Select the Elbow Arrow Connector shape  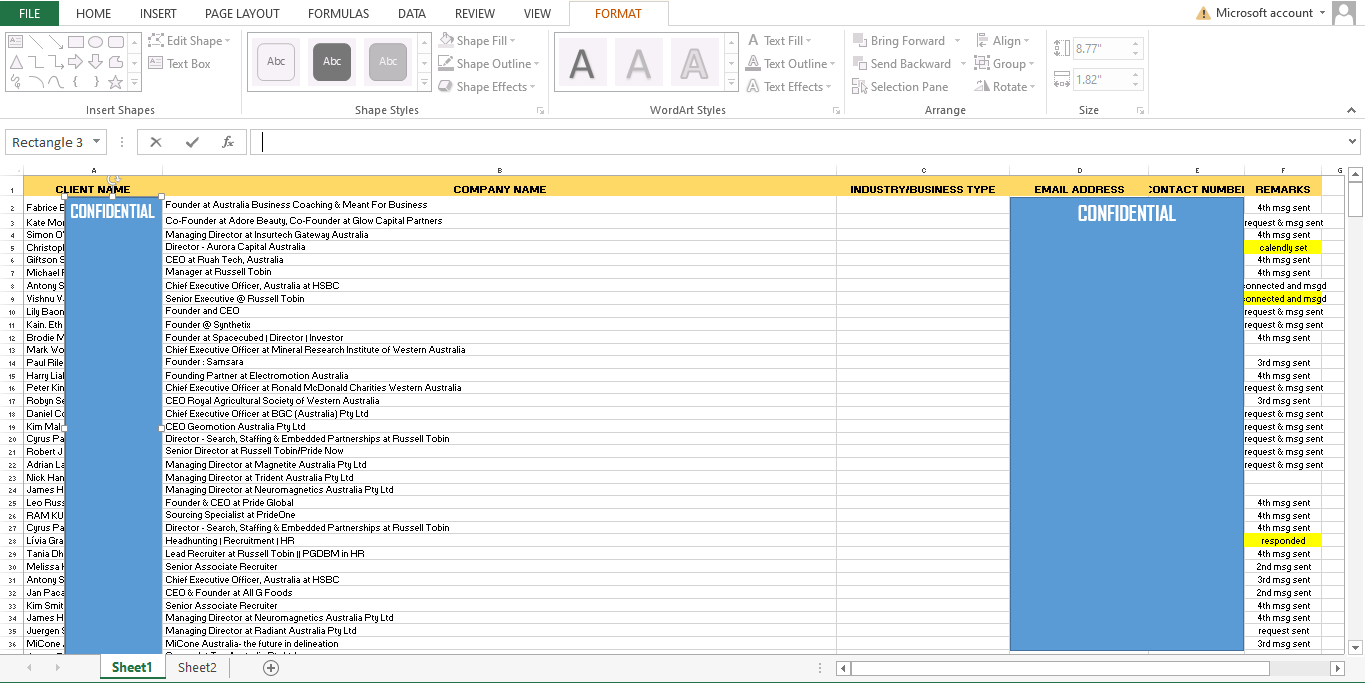56,62
